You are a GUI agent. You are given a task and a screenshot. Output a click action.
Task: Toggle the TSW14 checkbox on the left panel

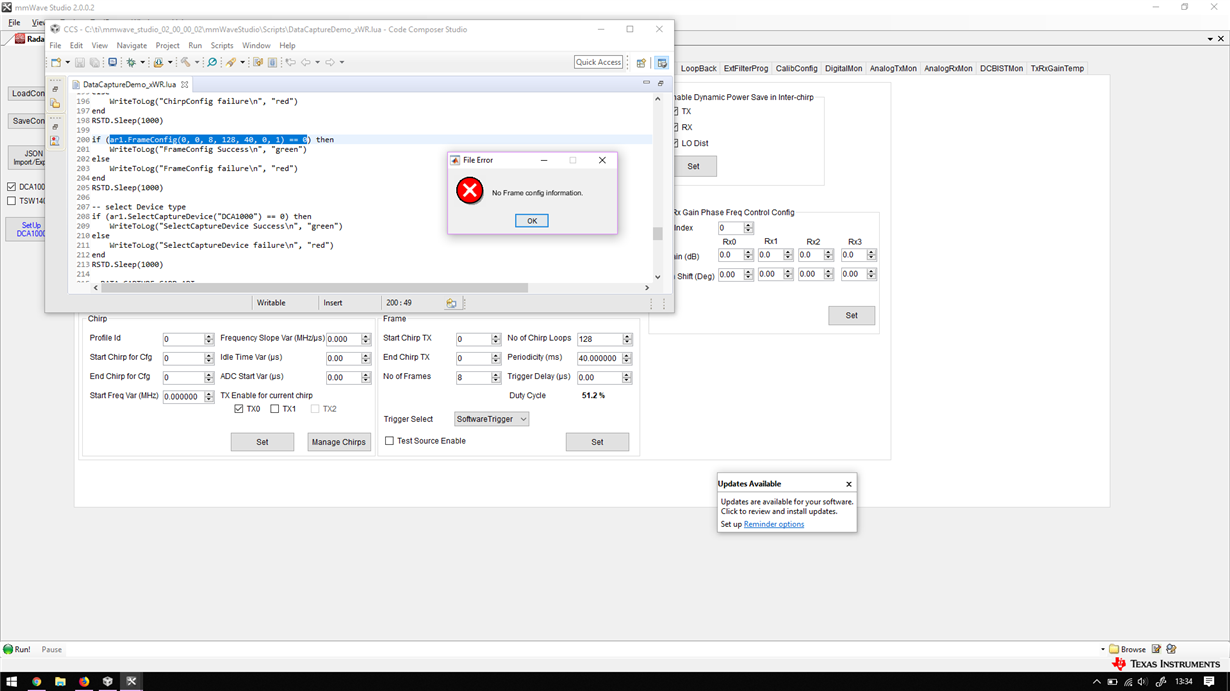[x=12, y=201]
